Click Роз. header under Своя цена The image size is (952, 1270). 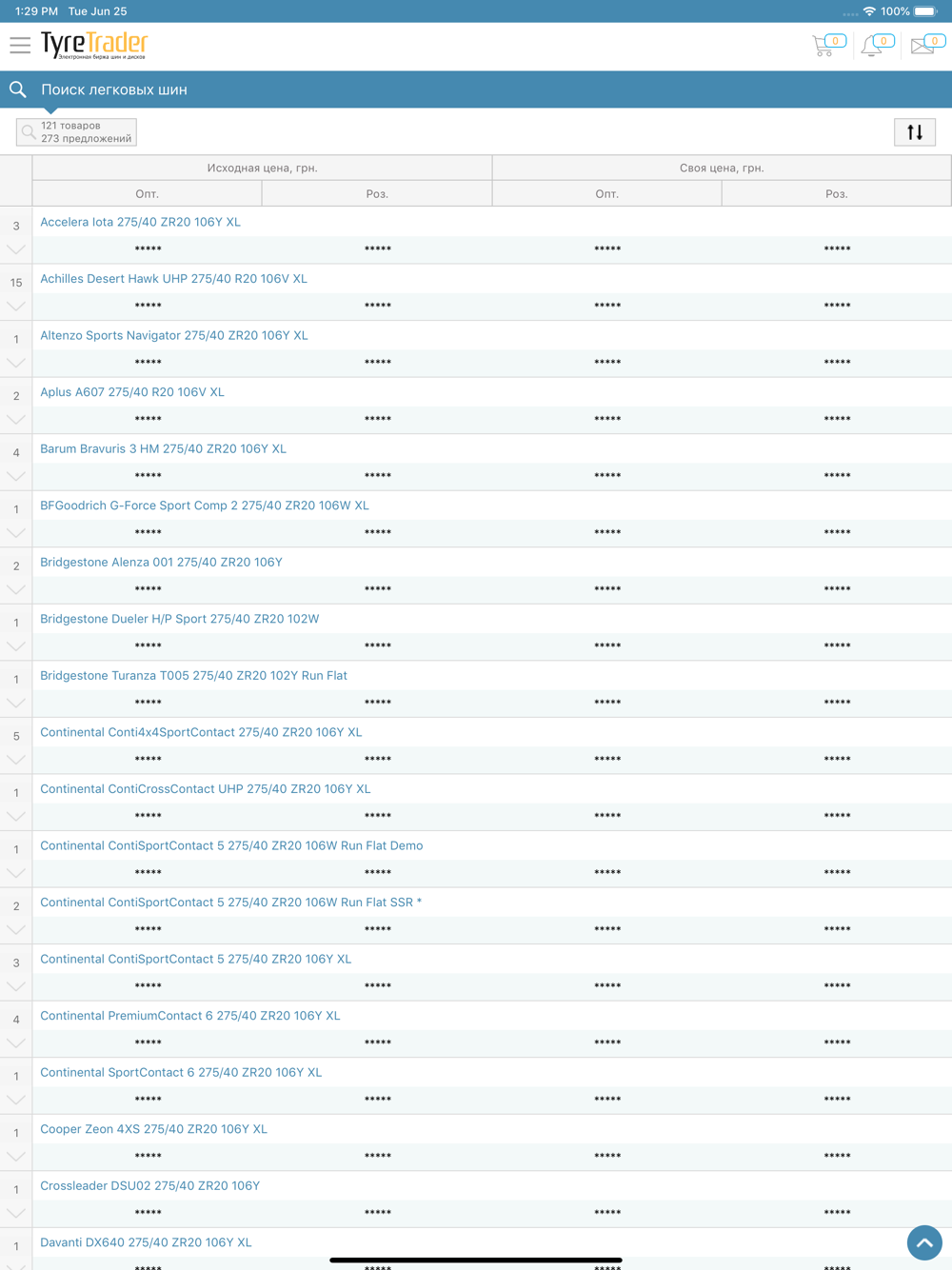(837, 193)
